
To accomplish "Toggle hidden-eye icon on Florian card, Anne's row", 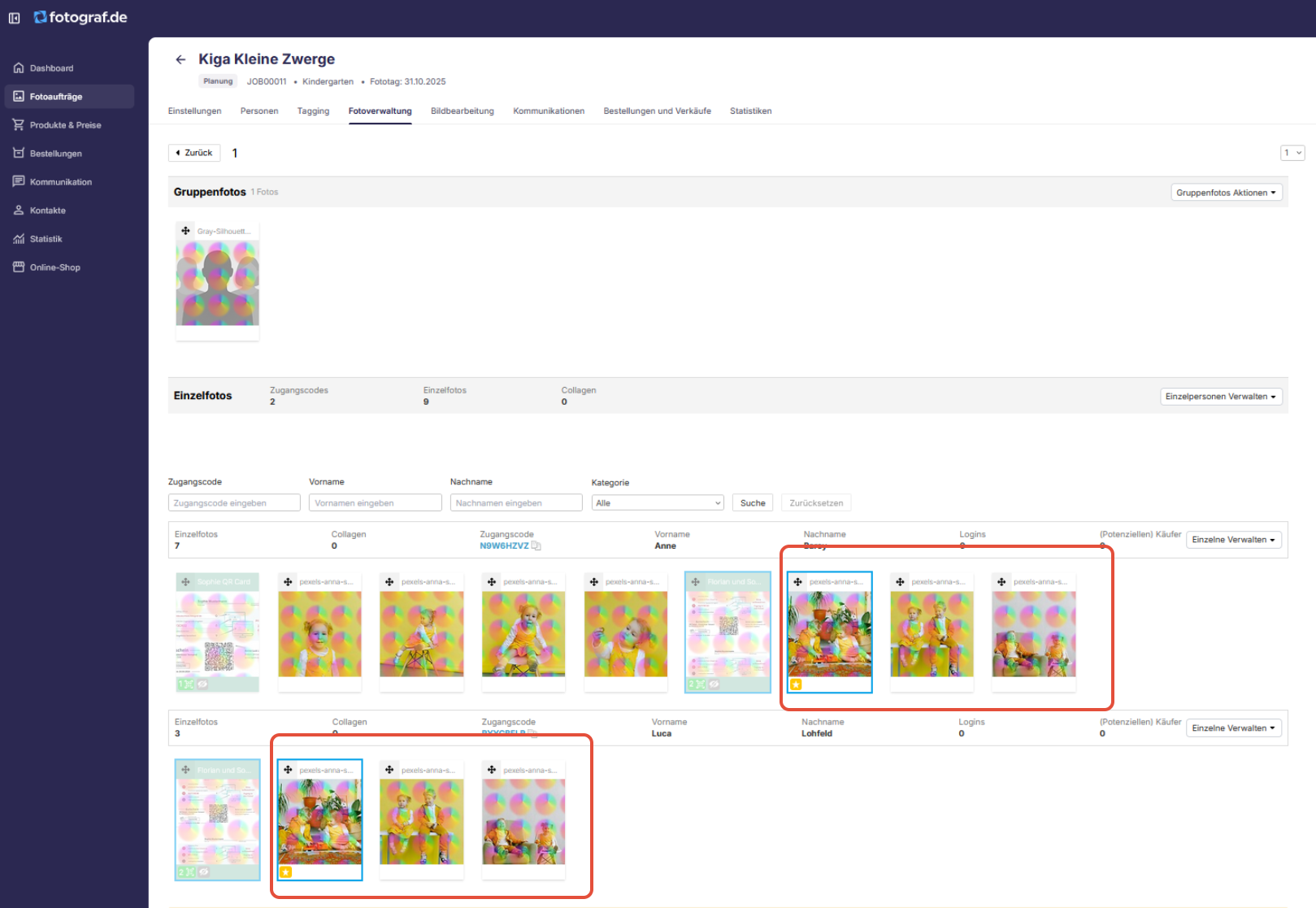I will tap(714, 684).
